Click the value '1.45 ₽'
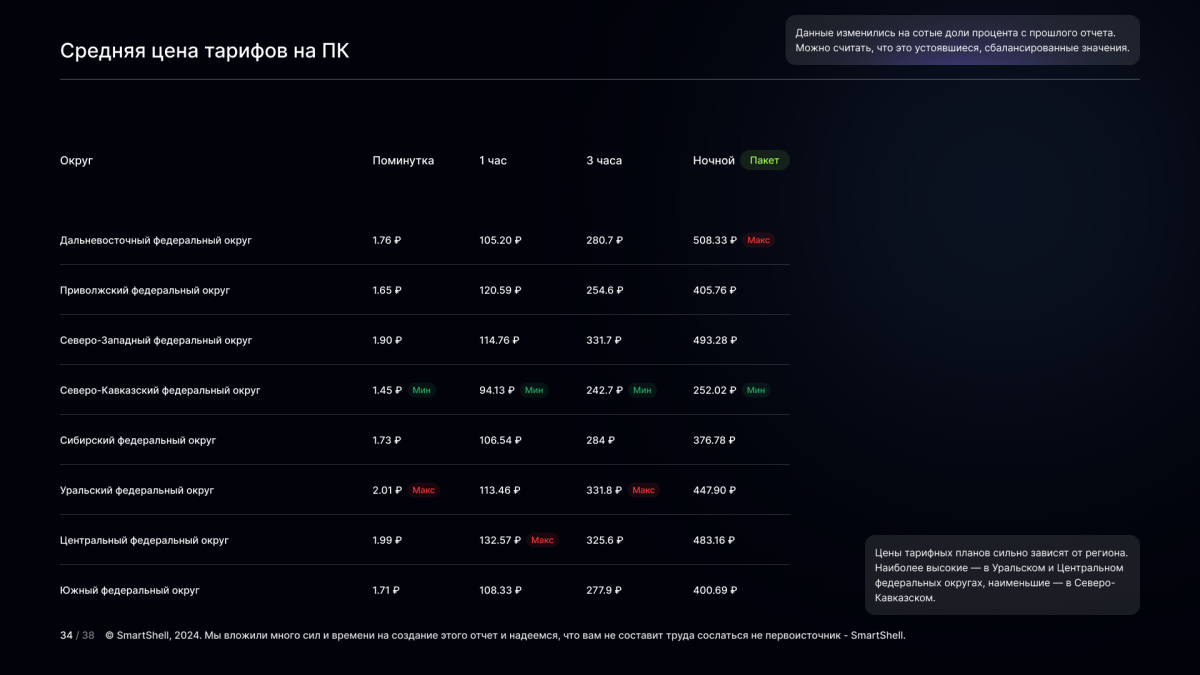This screenshot has height=675, width=1200. (x=387, y=391)
